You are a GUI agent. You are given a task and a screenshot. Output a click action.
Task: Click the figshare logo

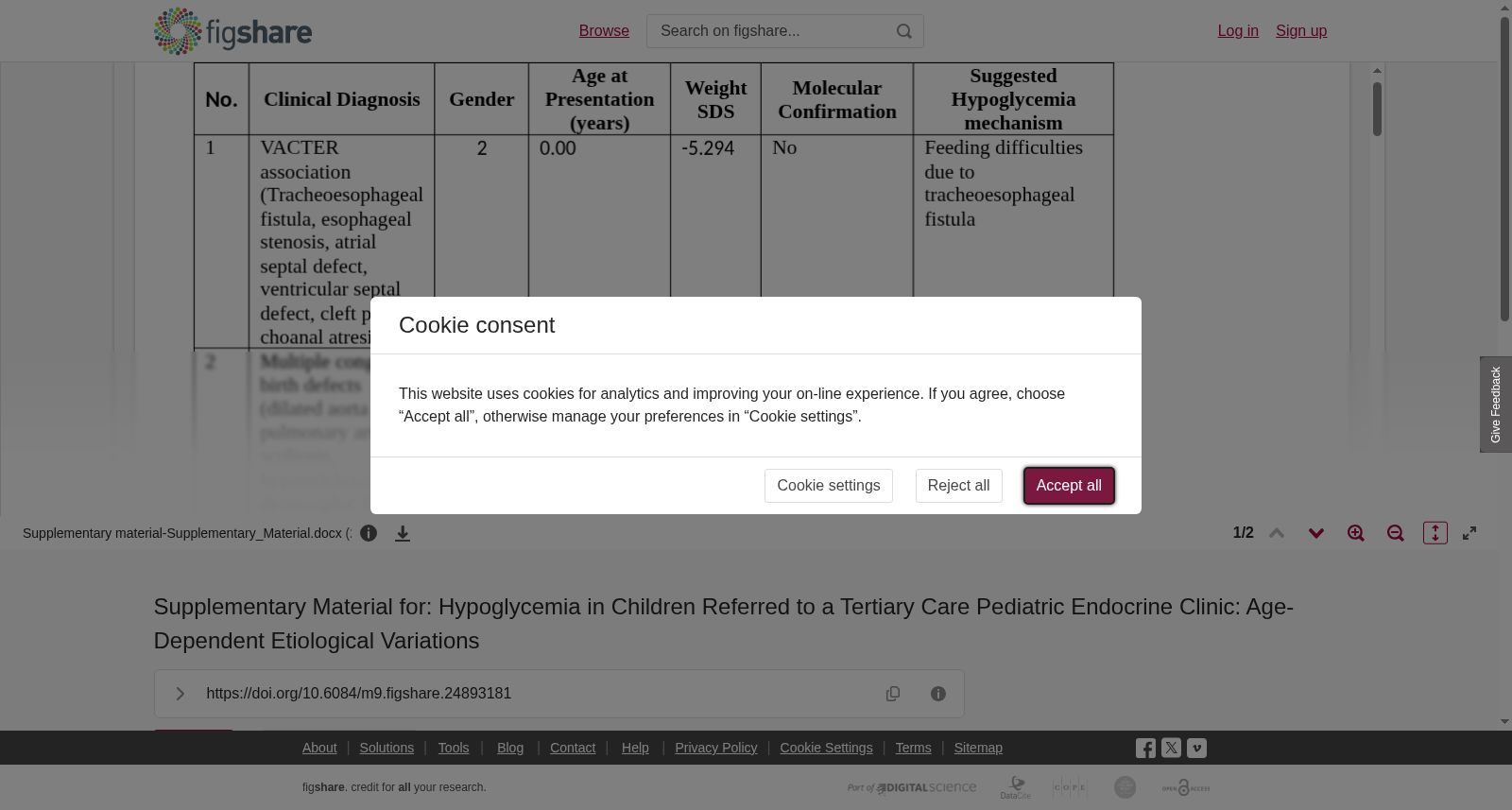point(232,31)
